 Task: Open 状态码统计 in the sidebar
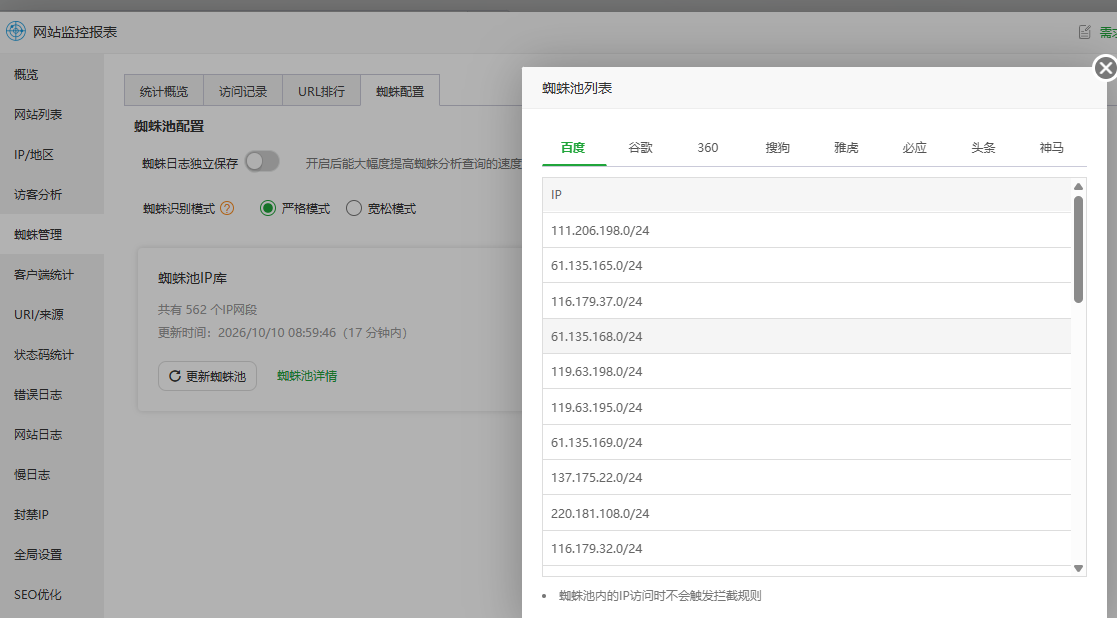pyautogui.click(x=52, y=355)
